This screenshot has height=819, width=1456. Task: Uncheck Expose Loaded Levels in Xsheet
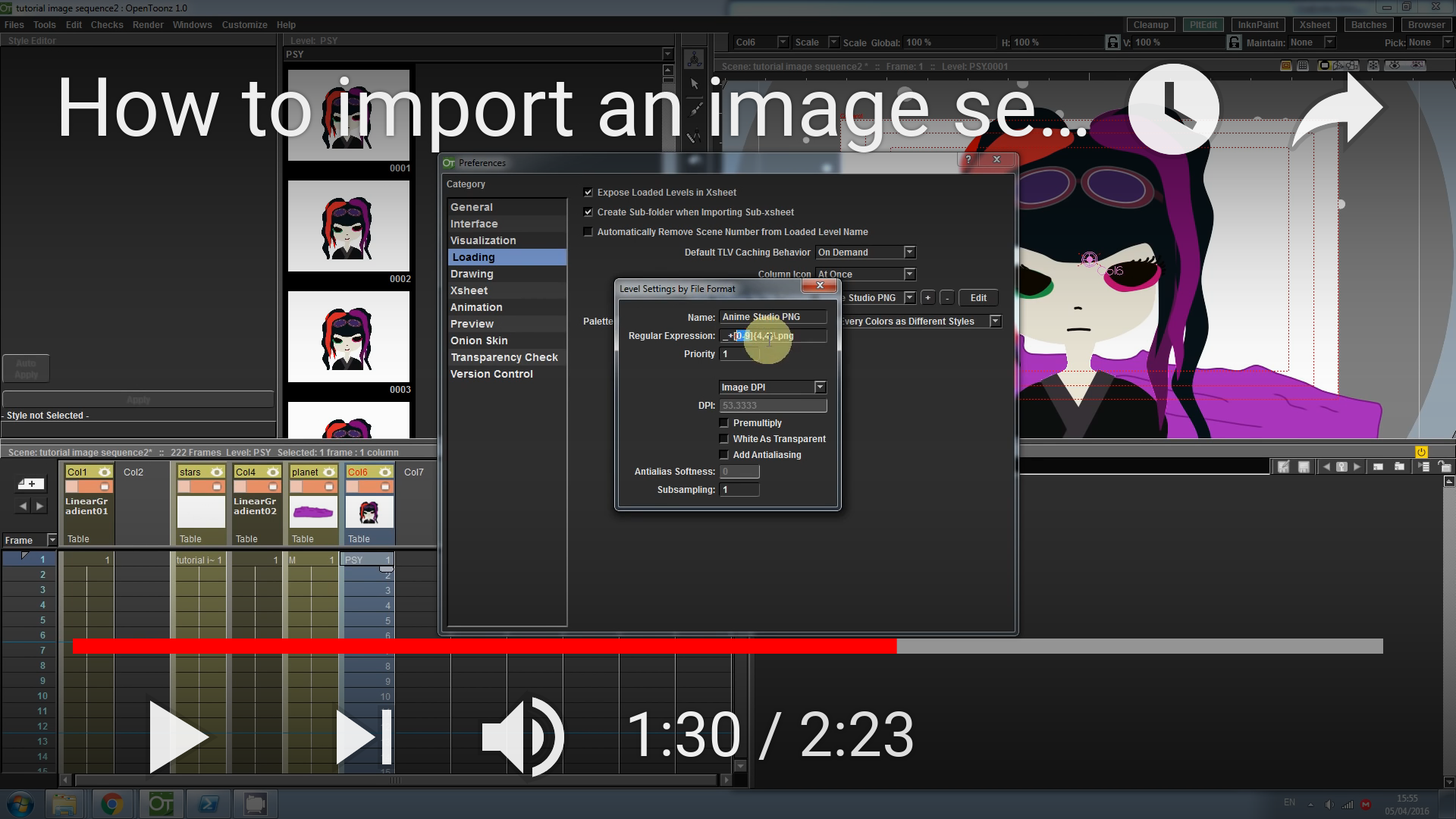(588, 193)
